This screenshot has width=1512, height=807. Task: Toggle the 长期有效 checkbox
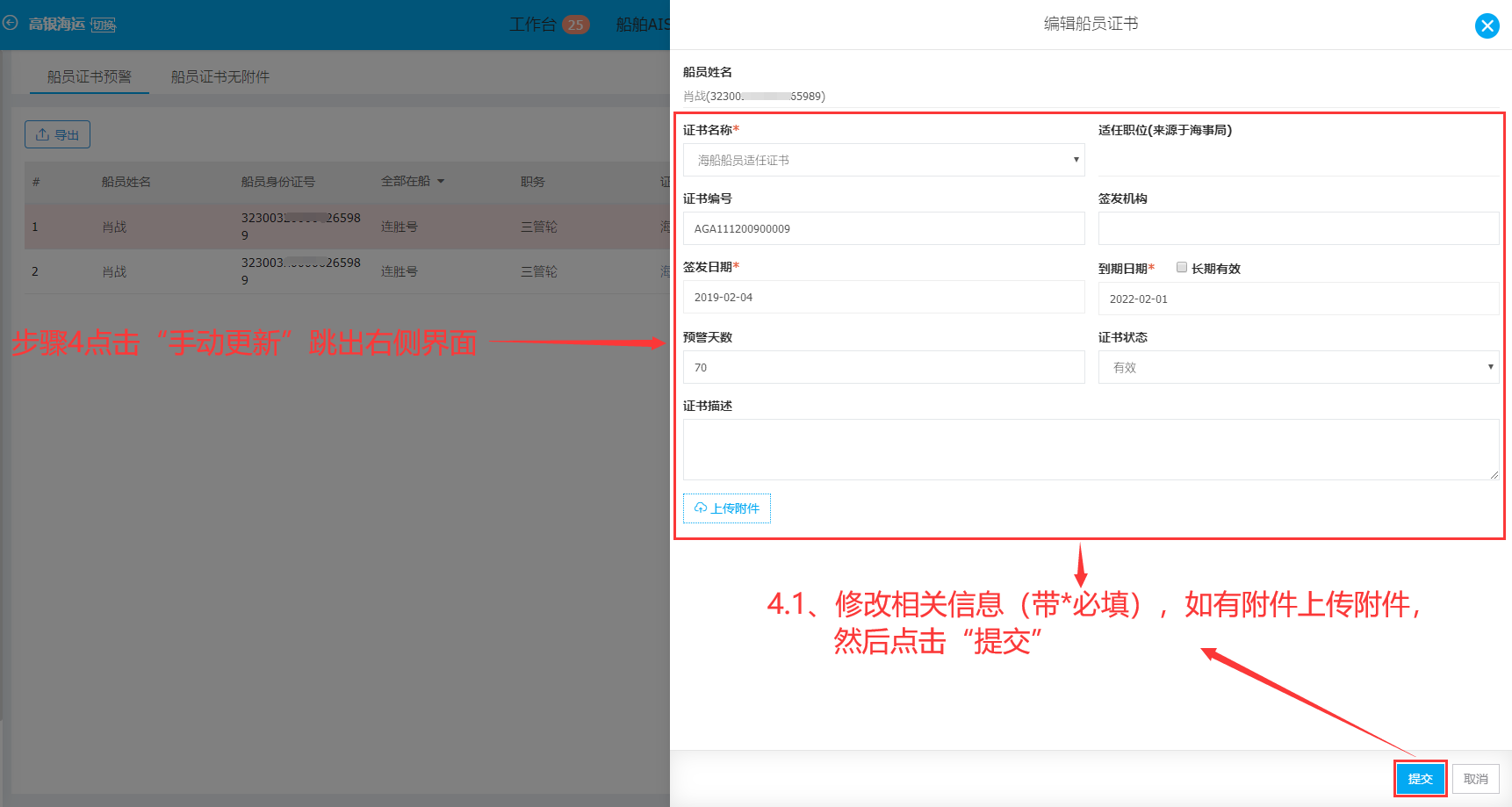click(x=1182, y=267)
